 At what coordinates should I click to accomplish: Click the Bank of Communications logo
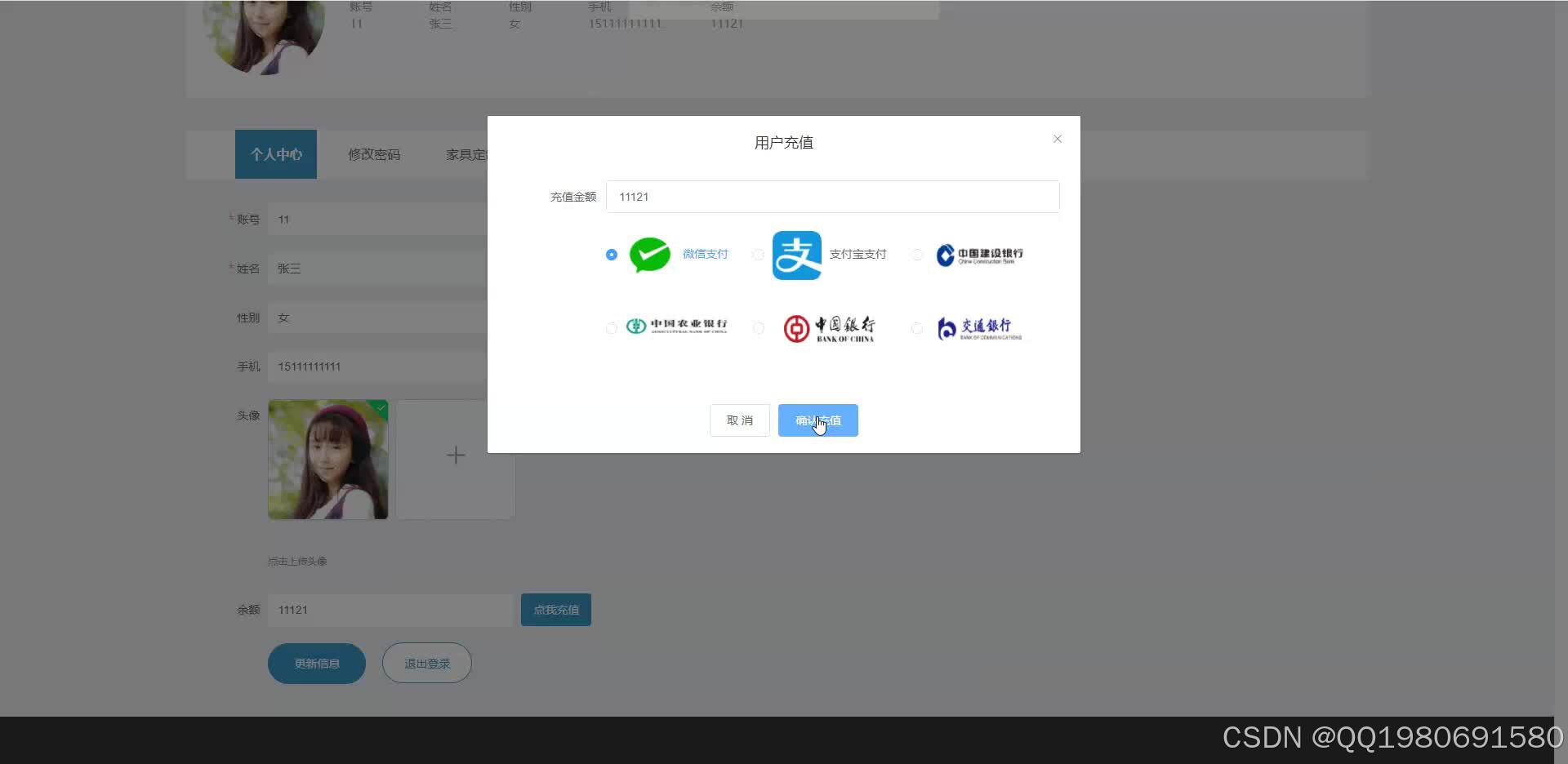click(x=977, y=328)
